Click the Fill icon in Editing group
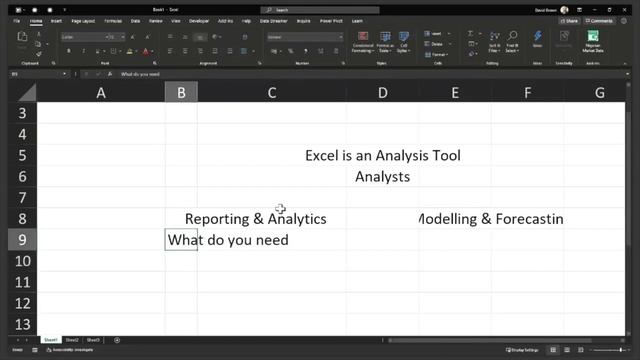 [471, 44]
